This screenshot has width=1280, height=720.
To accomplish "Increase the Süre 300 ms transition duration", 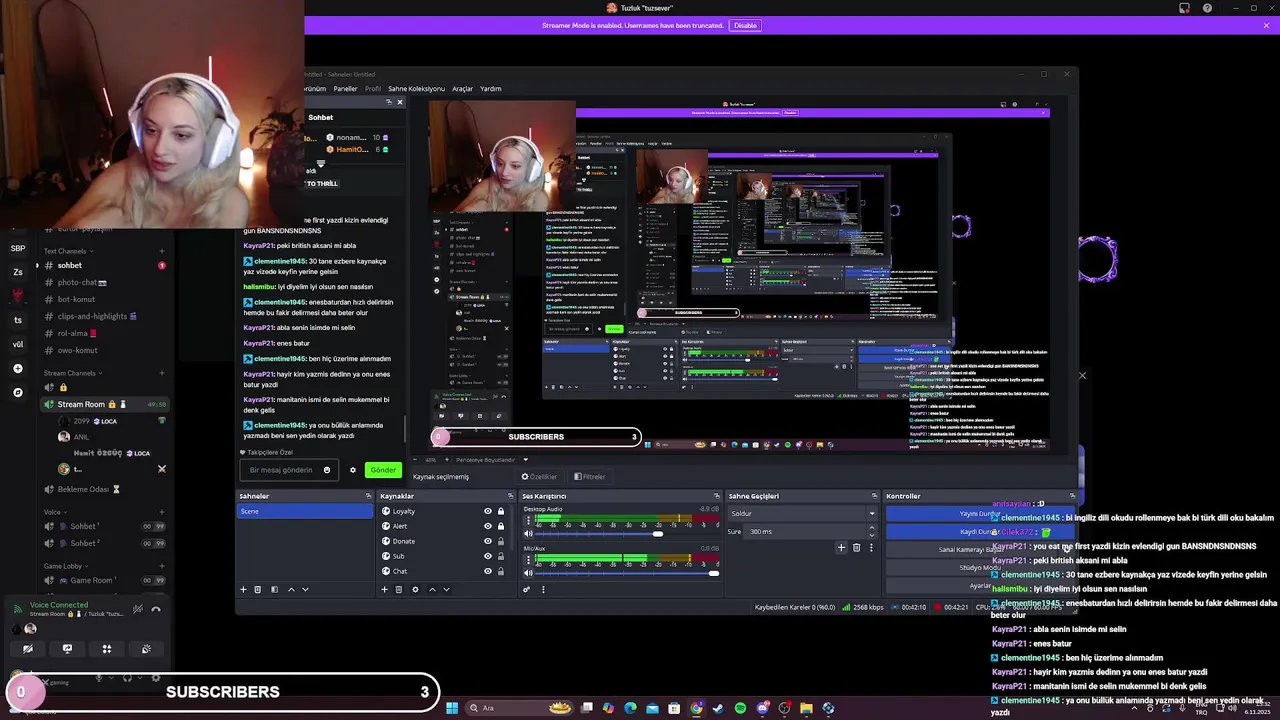I will (x=871, y=529).
